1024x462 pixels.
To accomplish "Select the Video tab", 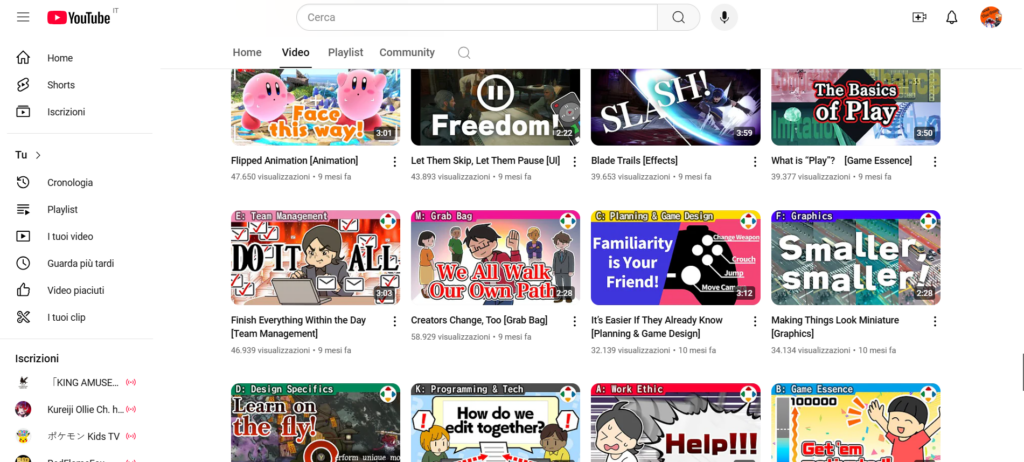I will pos(295,52).
